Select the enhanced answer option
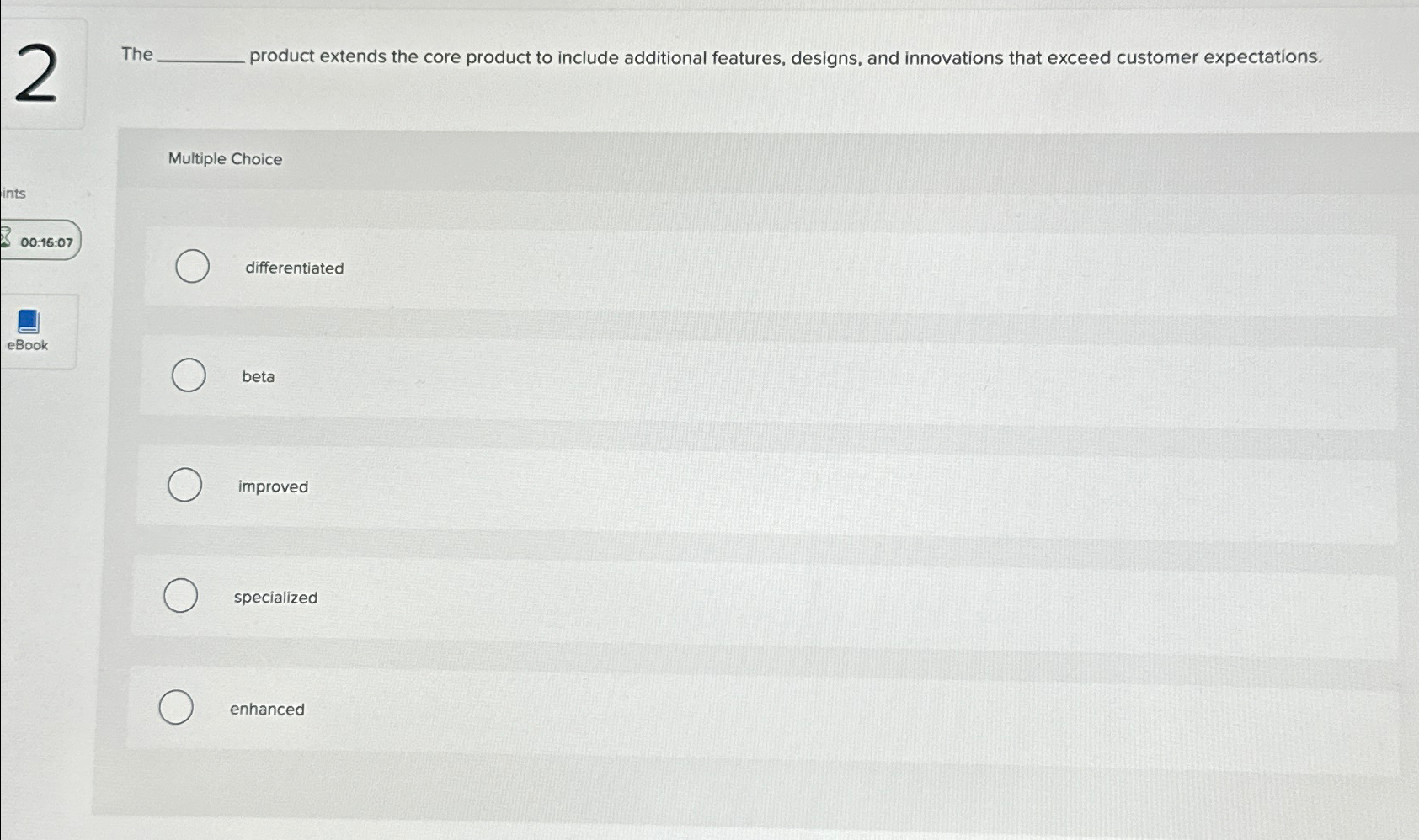Viewport: 1419px width, 840px height. 176,707
